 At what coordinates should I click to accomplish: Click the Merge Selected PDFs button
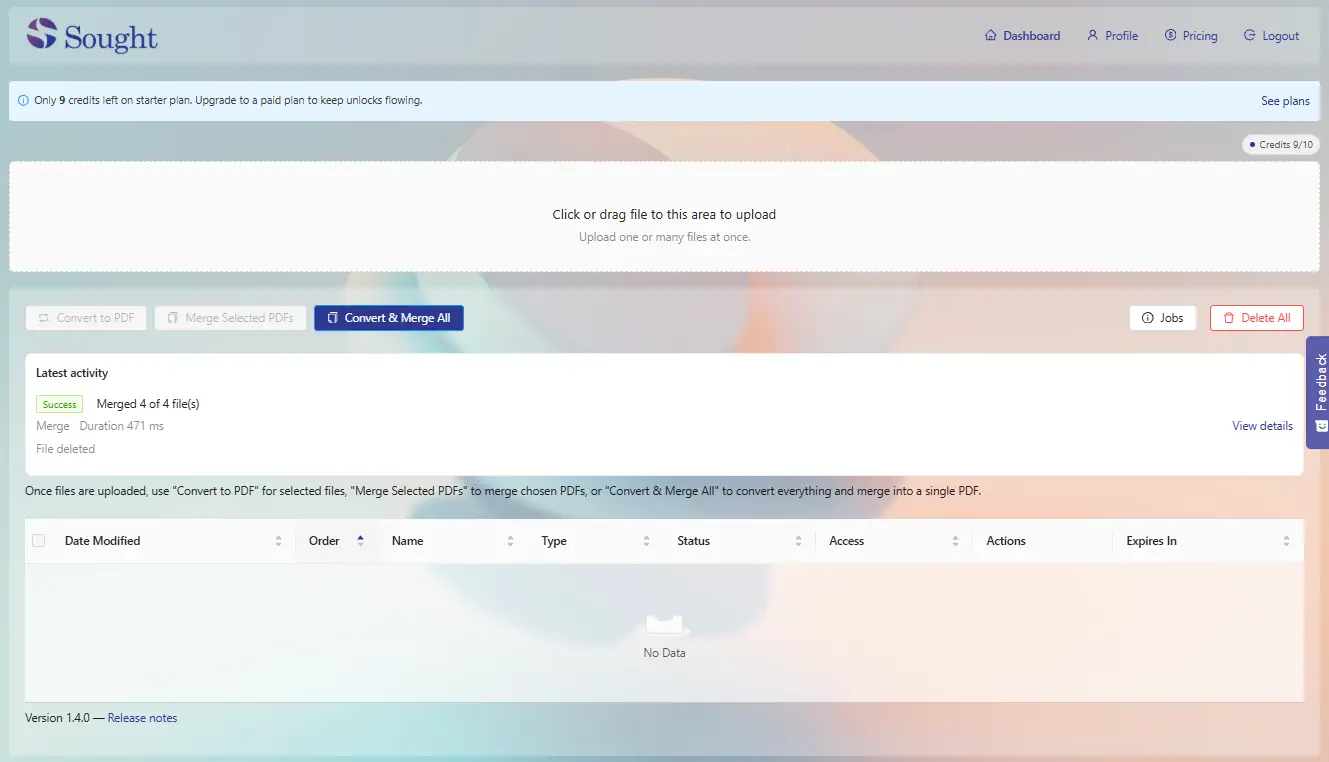(230, 318)
